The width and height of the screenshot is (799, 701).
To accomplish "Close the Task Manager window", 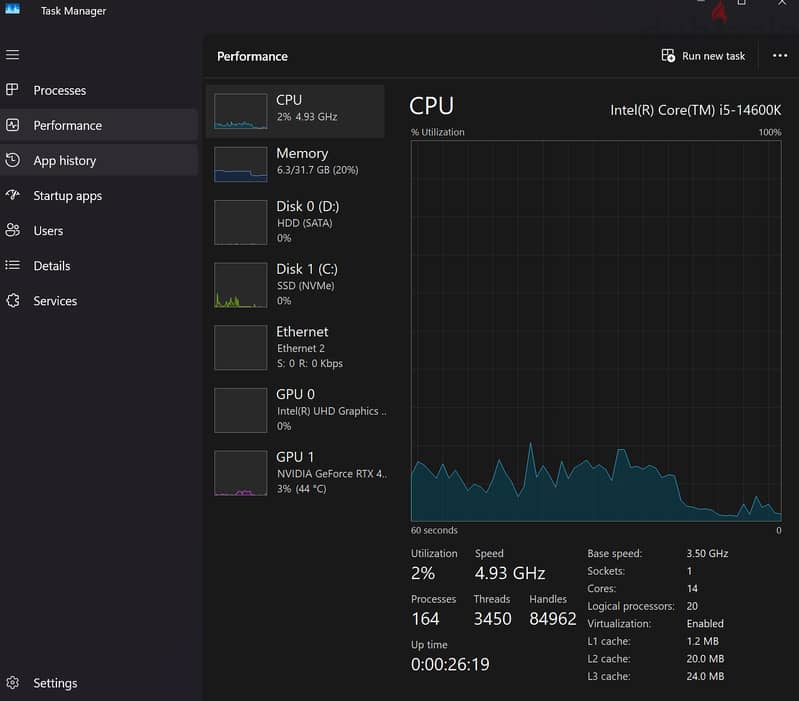I will click(x=782, y=3).
